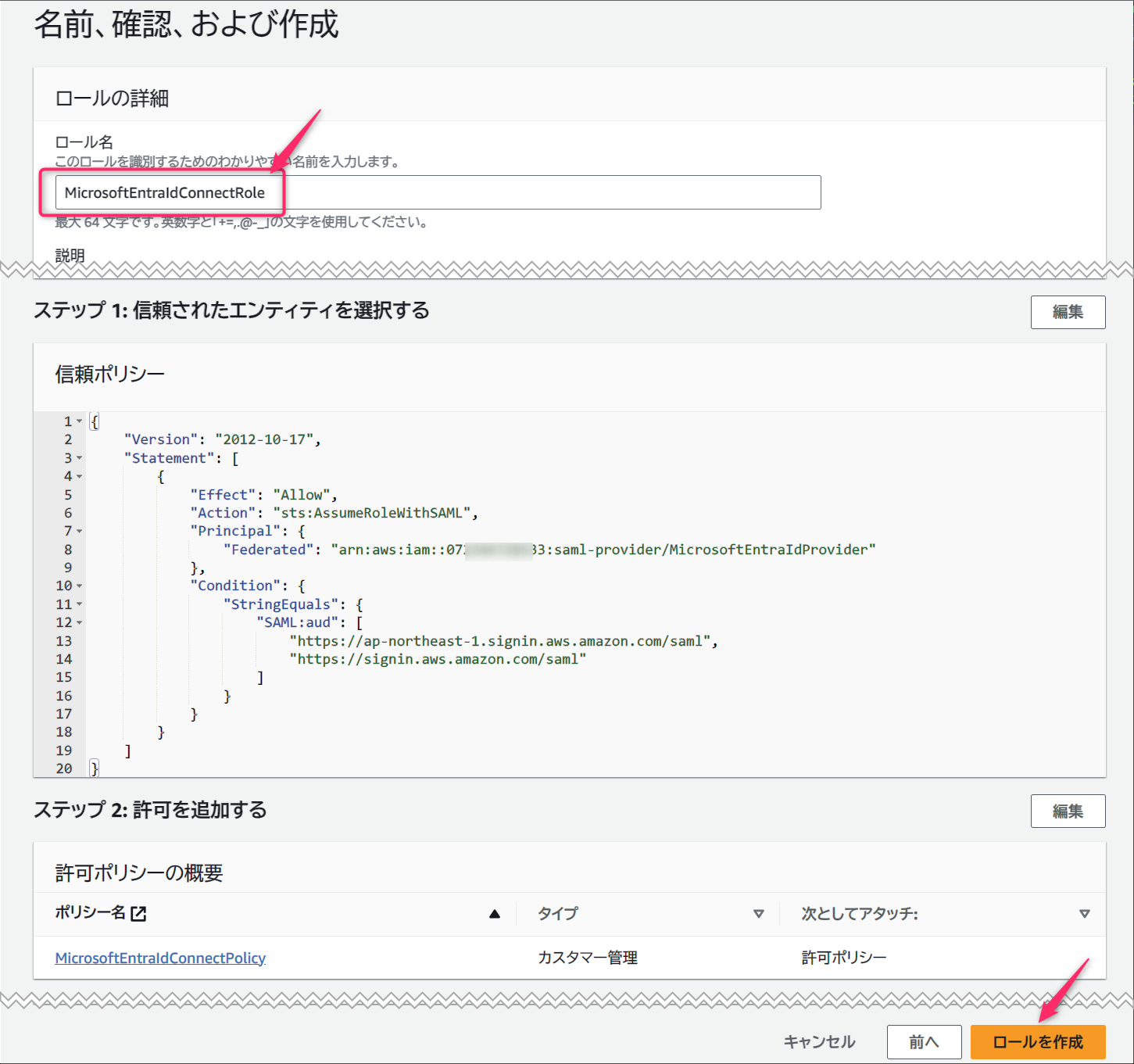
Task: Click line number 20 in the gutter
Action: [x=64, y=768]
